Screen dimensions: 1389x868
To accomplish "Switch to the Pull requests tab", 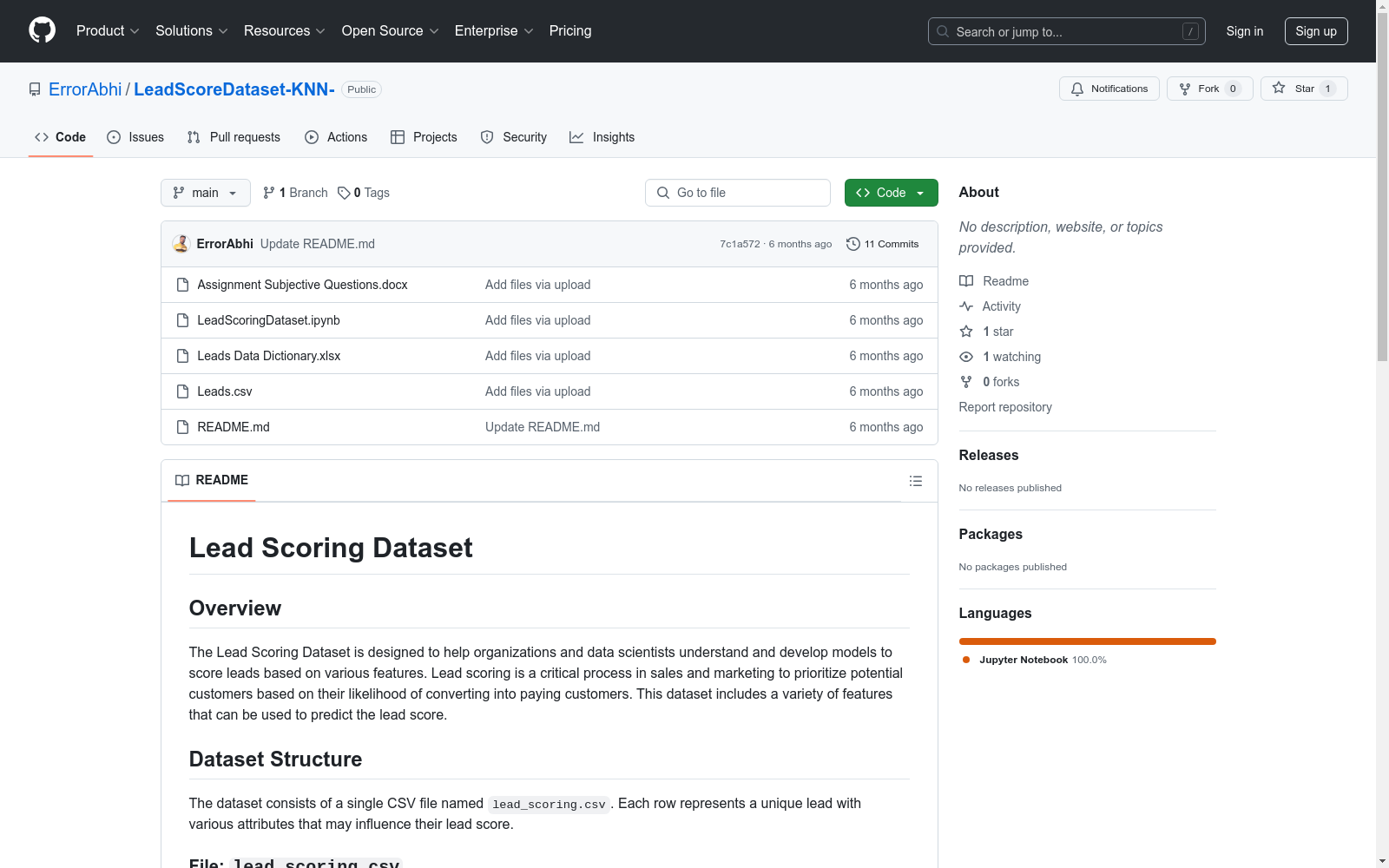I will click(x=234, y=137).
